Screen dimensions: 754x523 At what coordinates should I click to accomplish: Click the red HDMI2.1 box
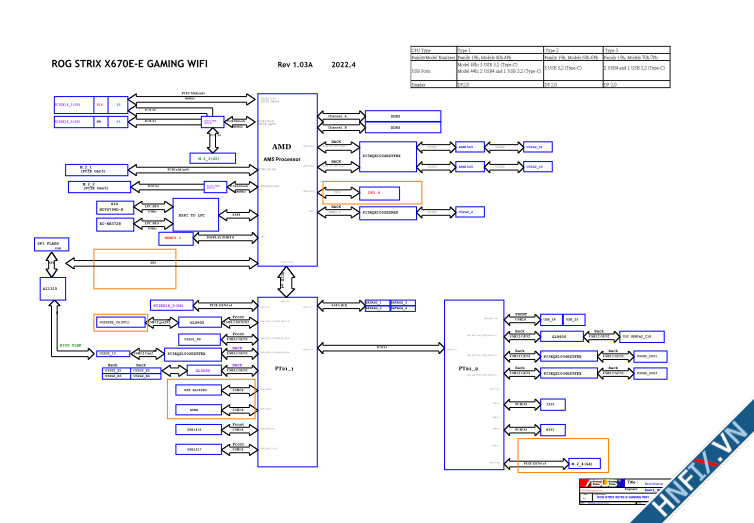click(x=176, y=238)
